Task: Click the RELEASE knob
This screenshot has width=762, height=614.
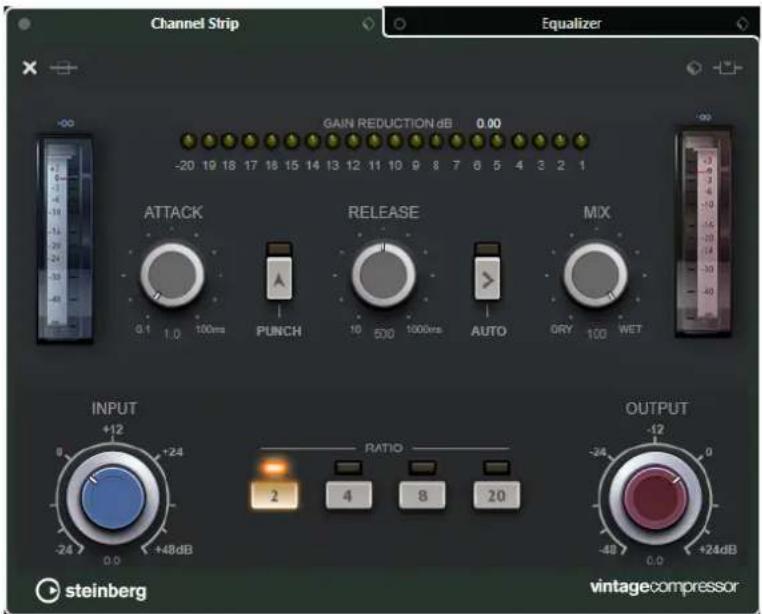Action: 383,275
